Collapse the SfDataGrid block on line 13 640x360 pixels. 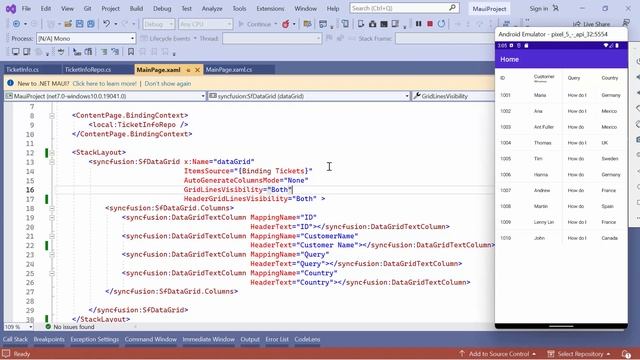[x=52, y=162]
